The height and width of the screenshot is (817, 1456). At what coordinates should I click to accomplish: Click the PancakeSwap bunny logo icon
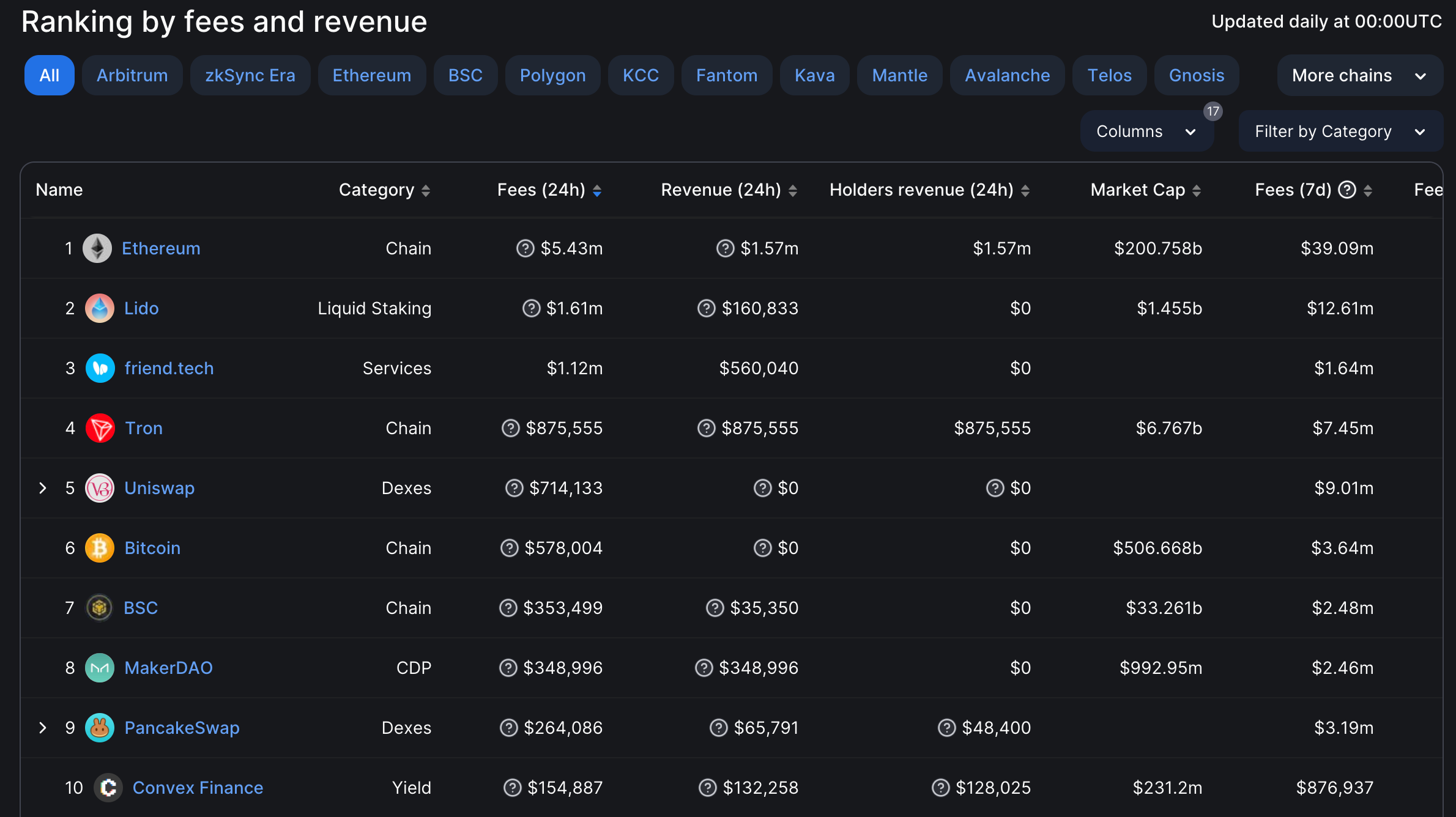[100, 728]
